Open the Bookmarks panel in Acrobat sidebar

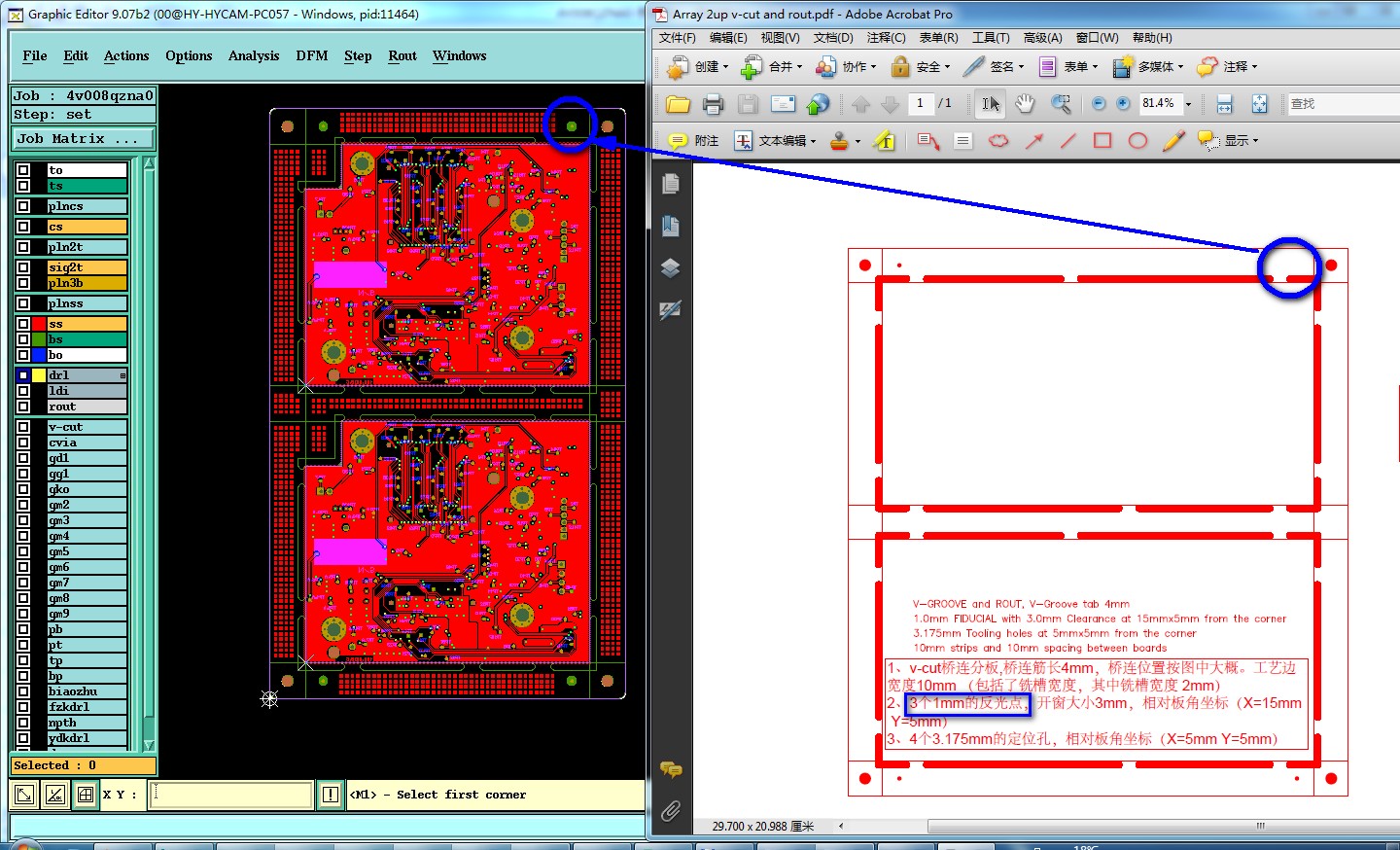point(670,226)
